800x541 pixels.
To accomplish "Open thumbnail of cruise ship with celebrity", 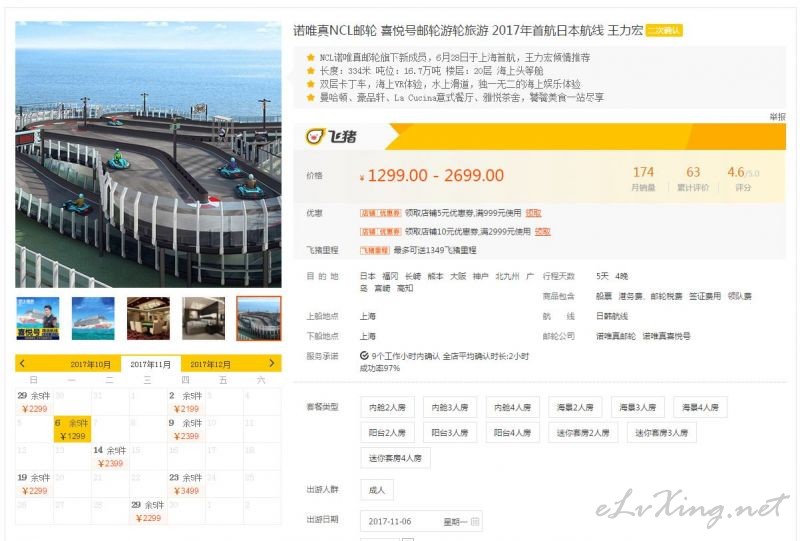I will (38, 318).
